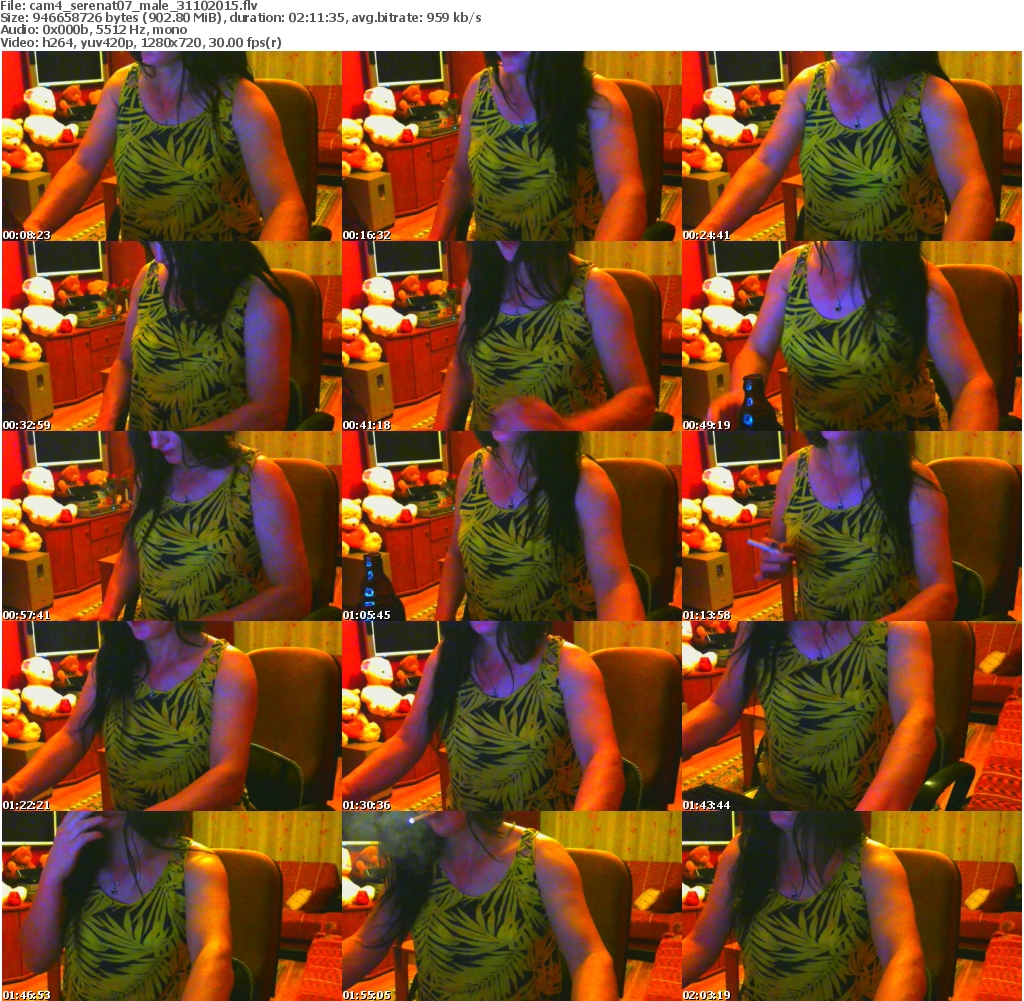Select the thumbnail stamped 01:46:53

171,906
